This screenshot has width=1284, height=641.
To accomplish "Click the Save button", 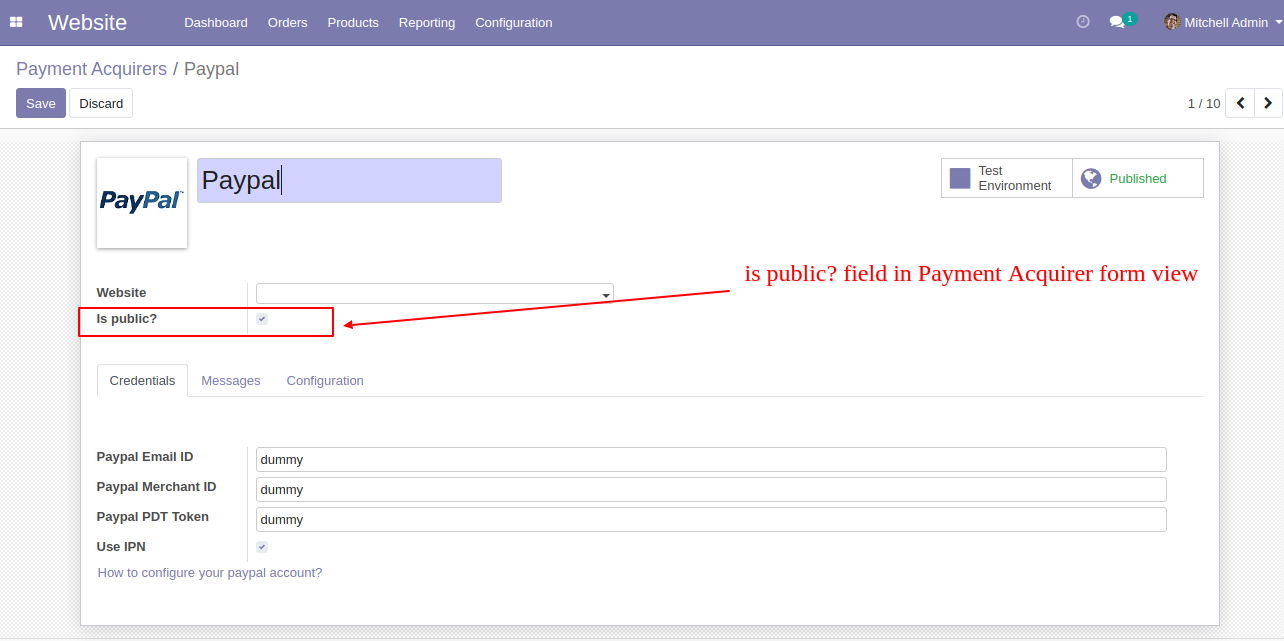I will [41, 103].
